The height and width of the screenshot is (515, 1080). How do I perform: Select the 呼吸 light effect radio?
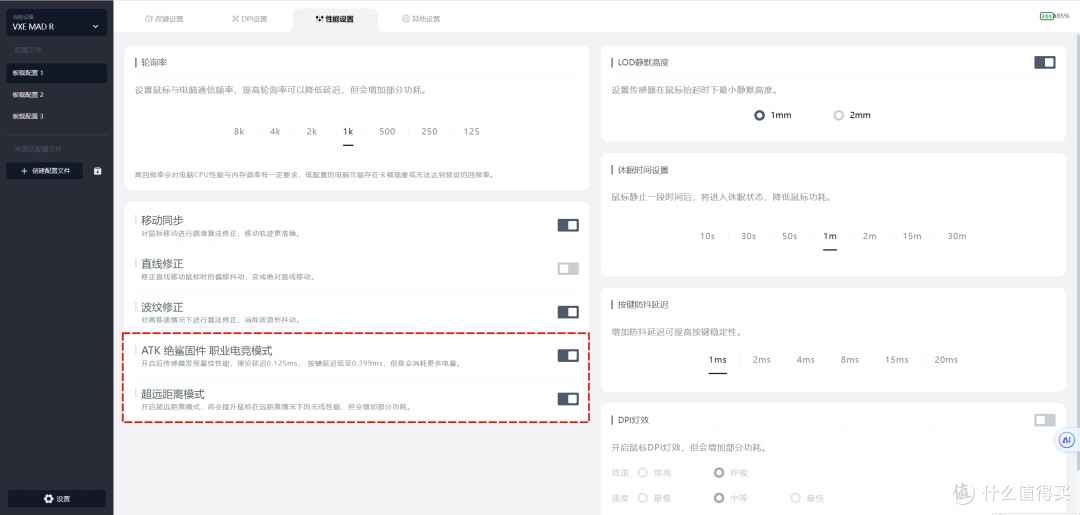719,473
